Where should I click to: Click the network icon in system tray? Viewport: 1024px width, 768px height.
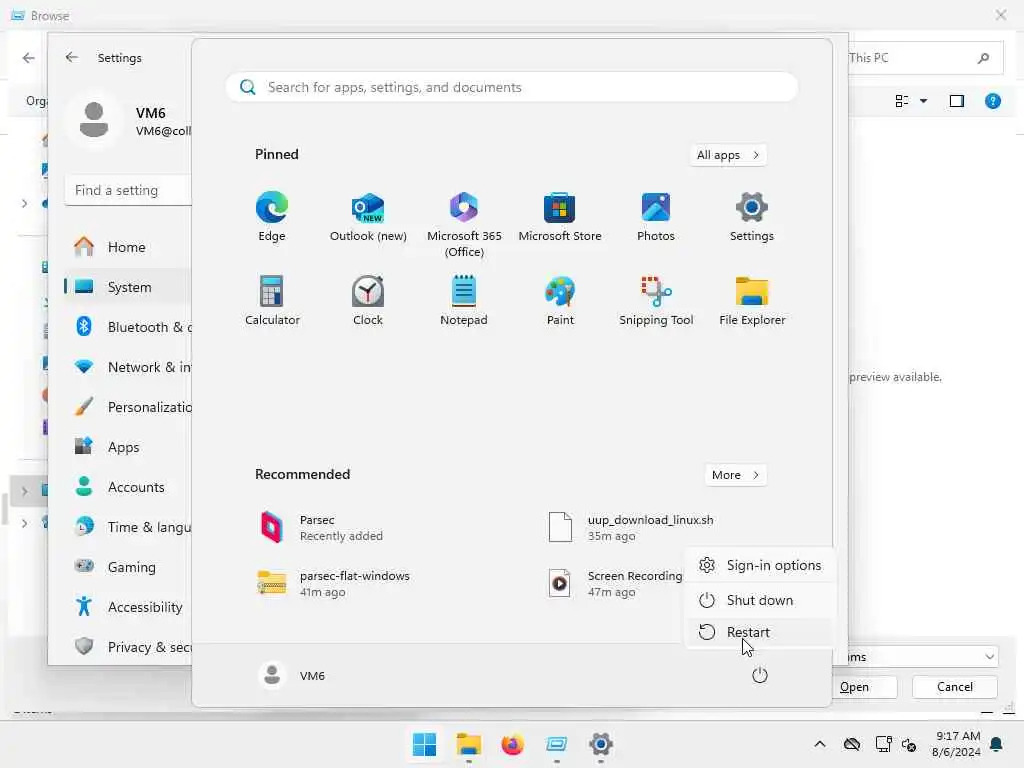[884, 744]
